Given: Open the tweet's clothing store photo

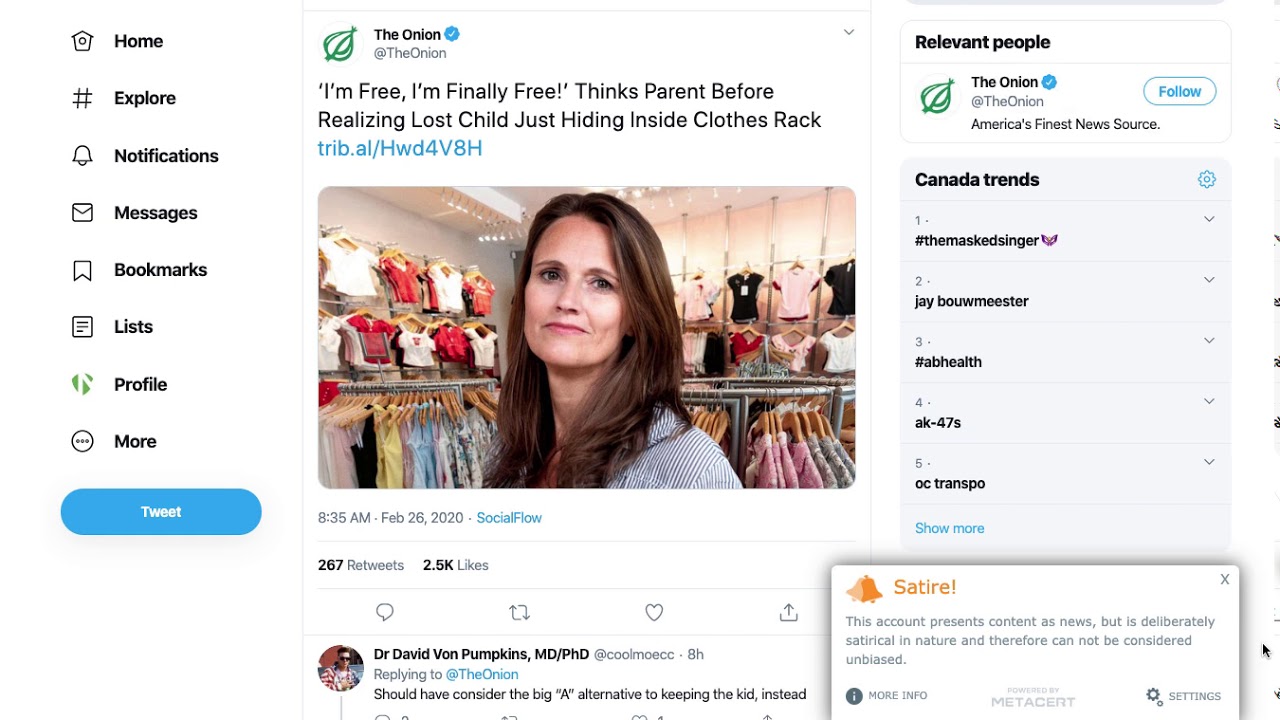Looking at the screenshot, I should [x=586, y=337].
